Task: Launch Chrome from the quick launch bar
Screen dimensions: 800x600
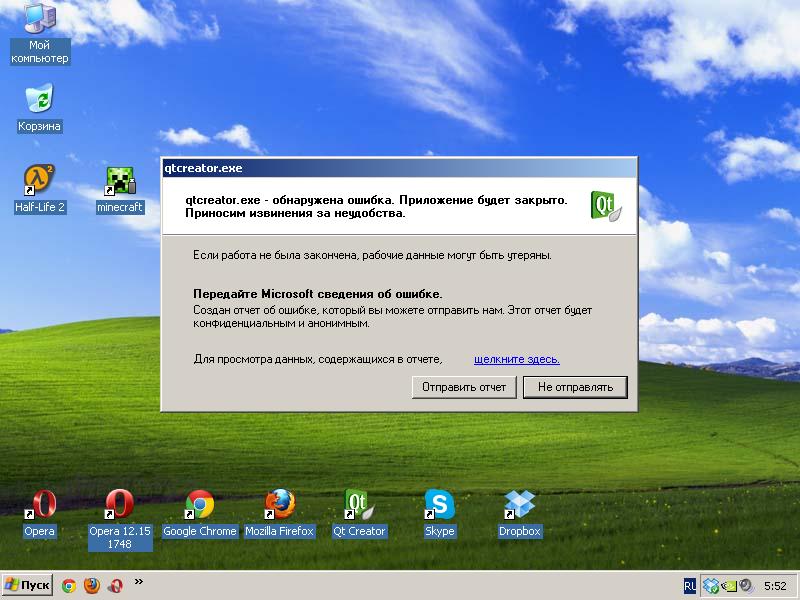Action: coord(69,585)
